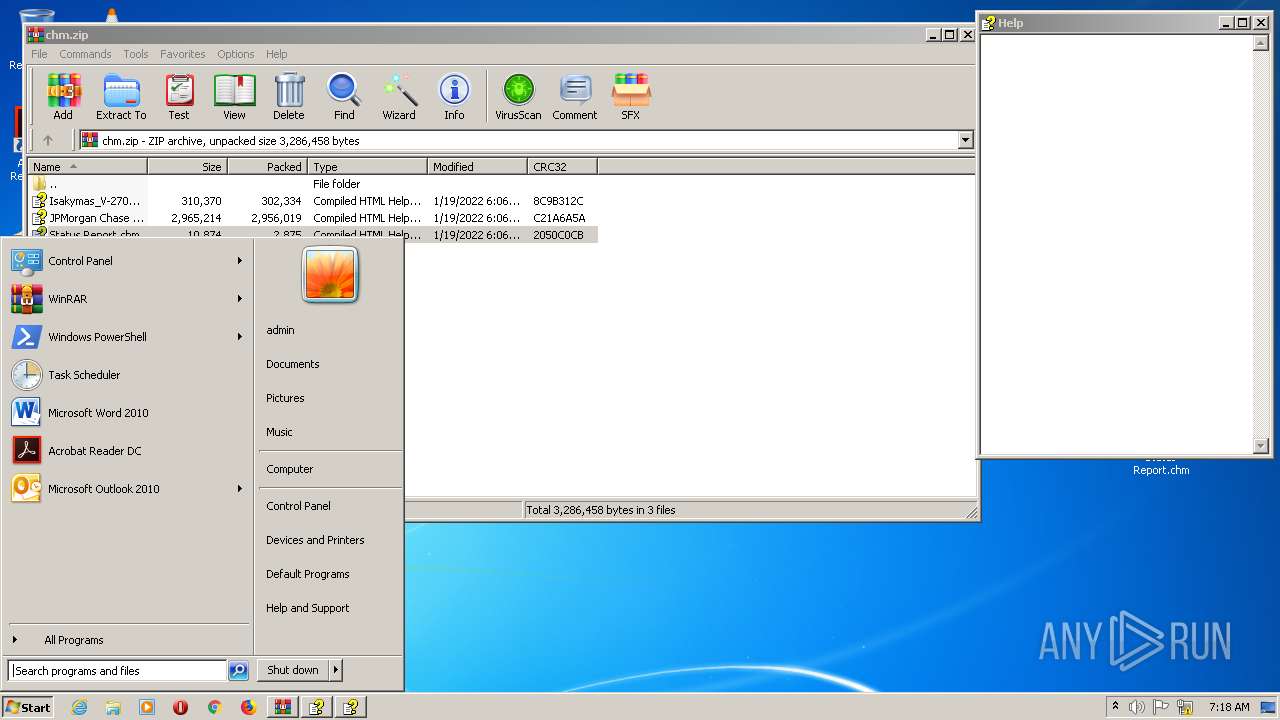This screenshot has width=1280, height=720.
Task: Click the Help window scrollbar down arrow
Action: [x=1260, y=446]
